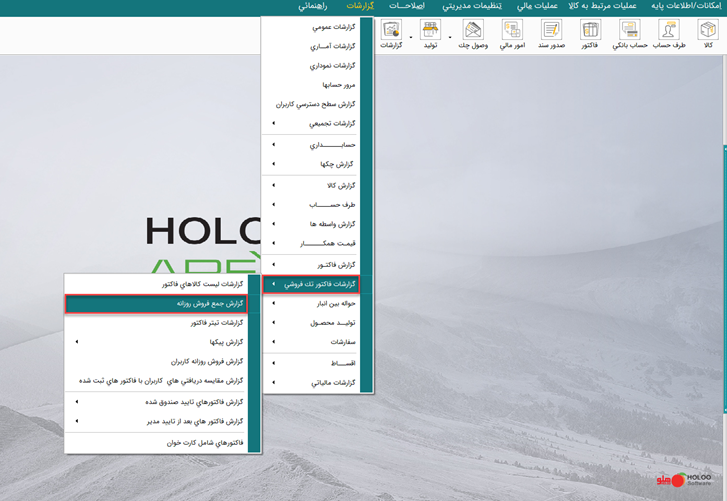Open the عملیات مالی menu
This screenshot has width=727, height=501.
(x=537, y=6)
